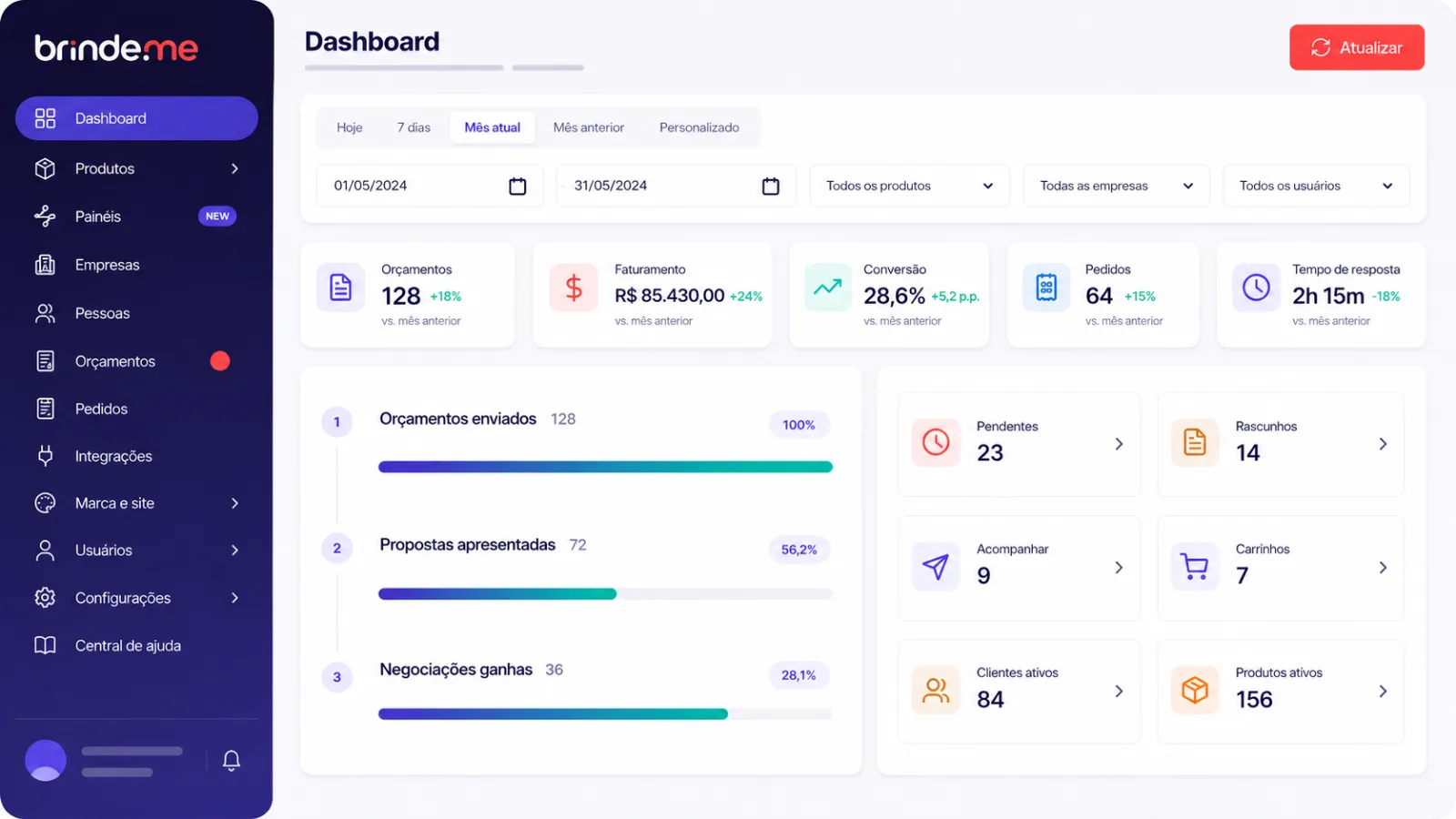Open the notifications bell icon
The width and height of the screenshot is (1456, 819).
(x=231, y=760)
